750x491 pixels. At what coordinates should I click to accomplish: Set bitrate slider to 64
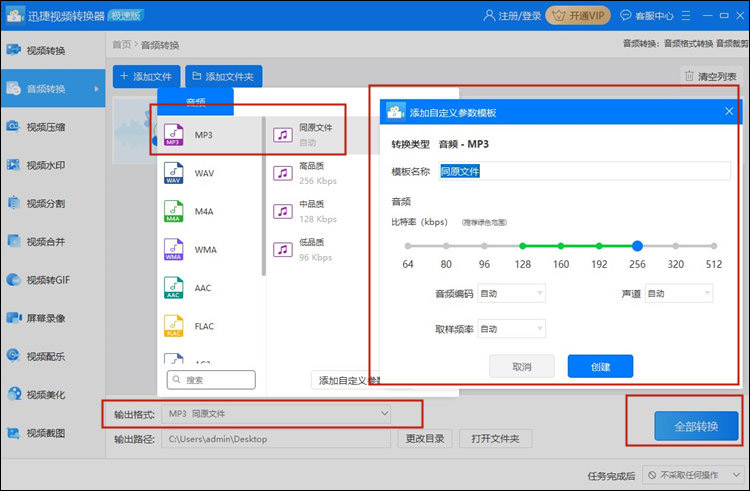(408, 246)
